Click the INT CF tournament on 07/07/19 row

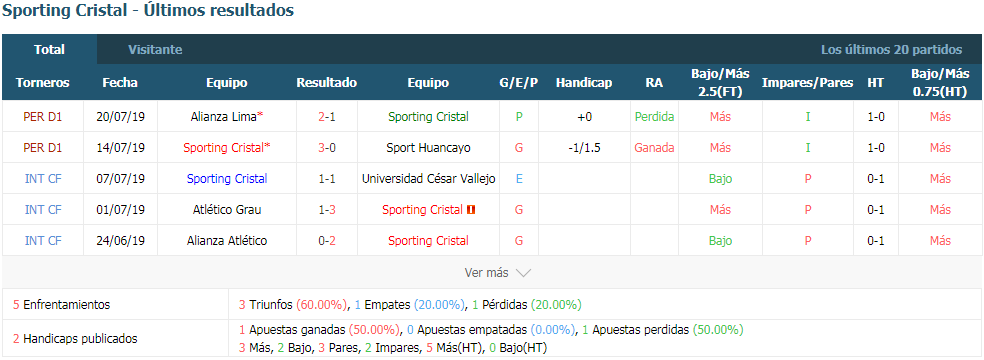(x=43, y=179)
